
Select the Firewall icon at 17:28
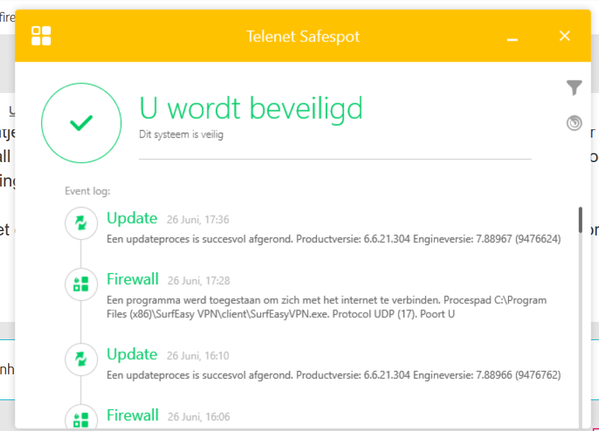point(81,284)
